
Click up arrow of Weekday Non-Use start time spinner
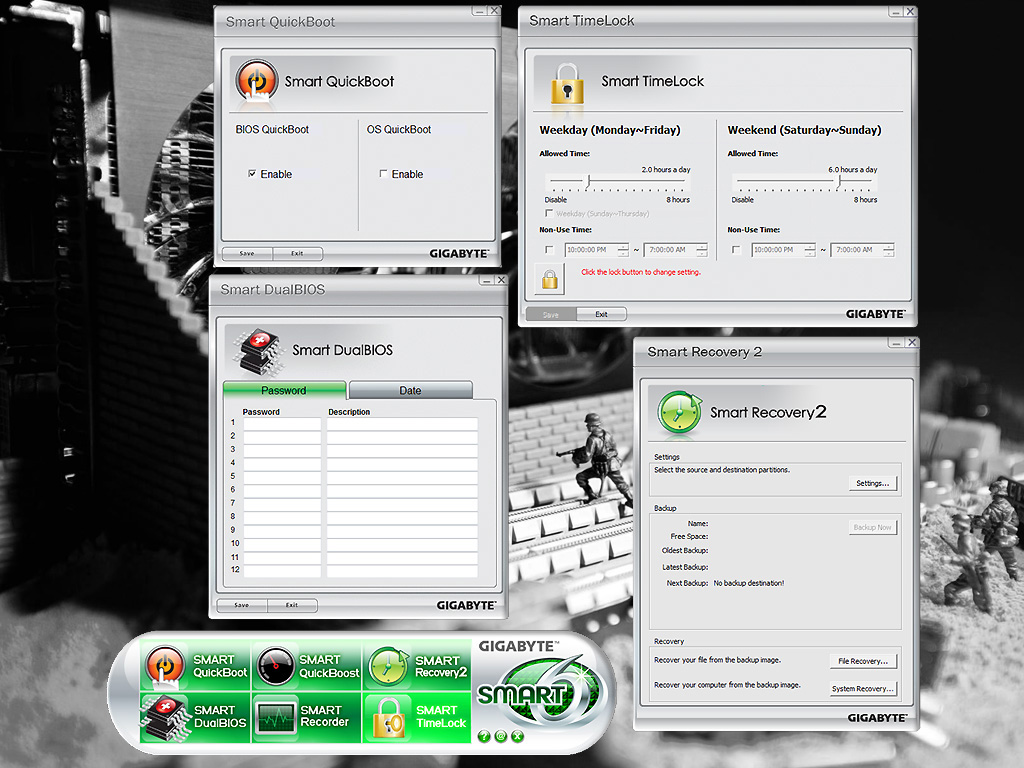click(623, 247)
